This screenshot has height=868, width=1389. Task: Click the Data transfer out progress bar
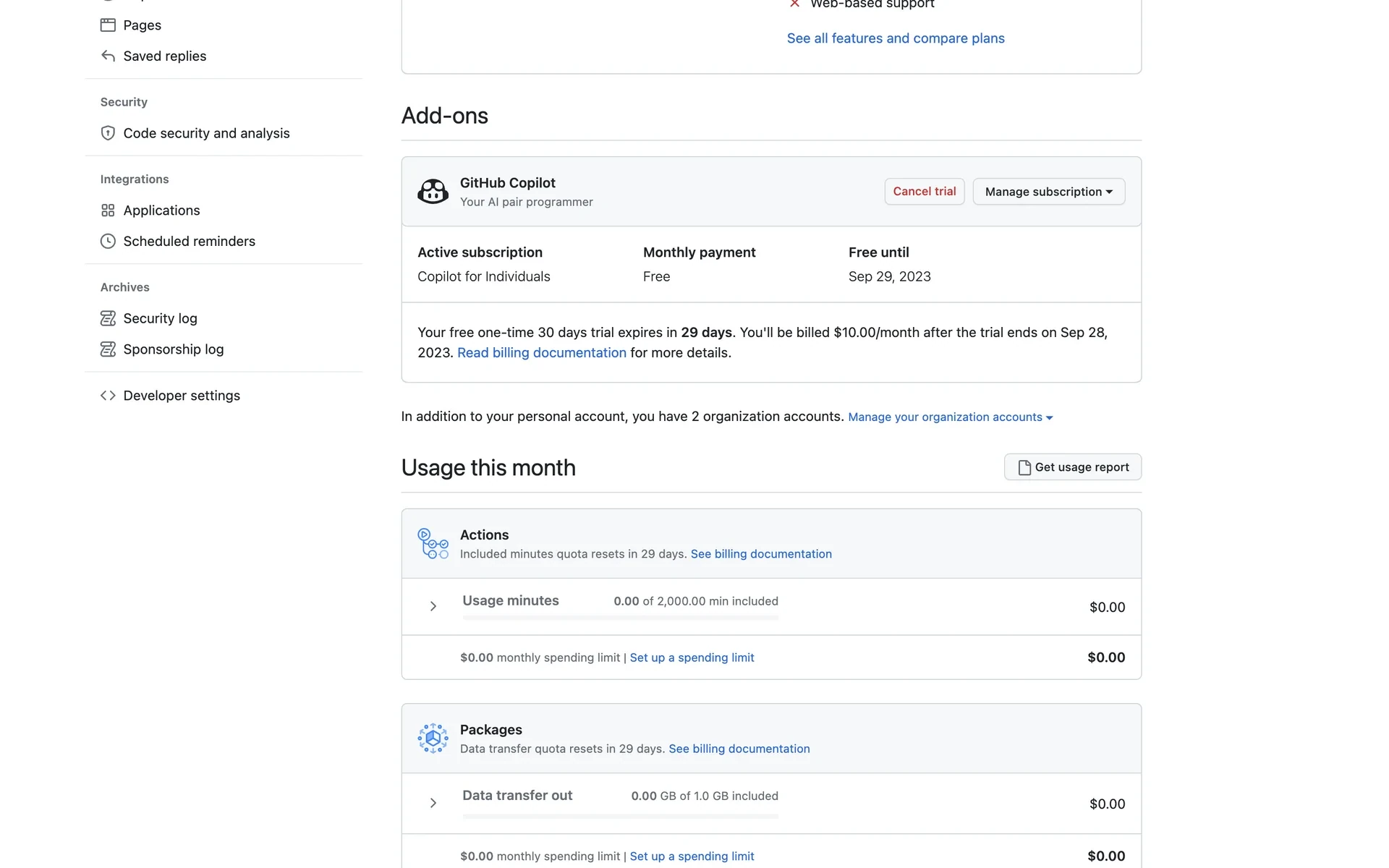click(x=620, y=816)
